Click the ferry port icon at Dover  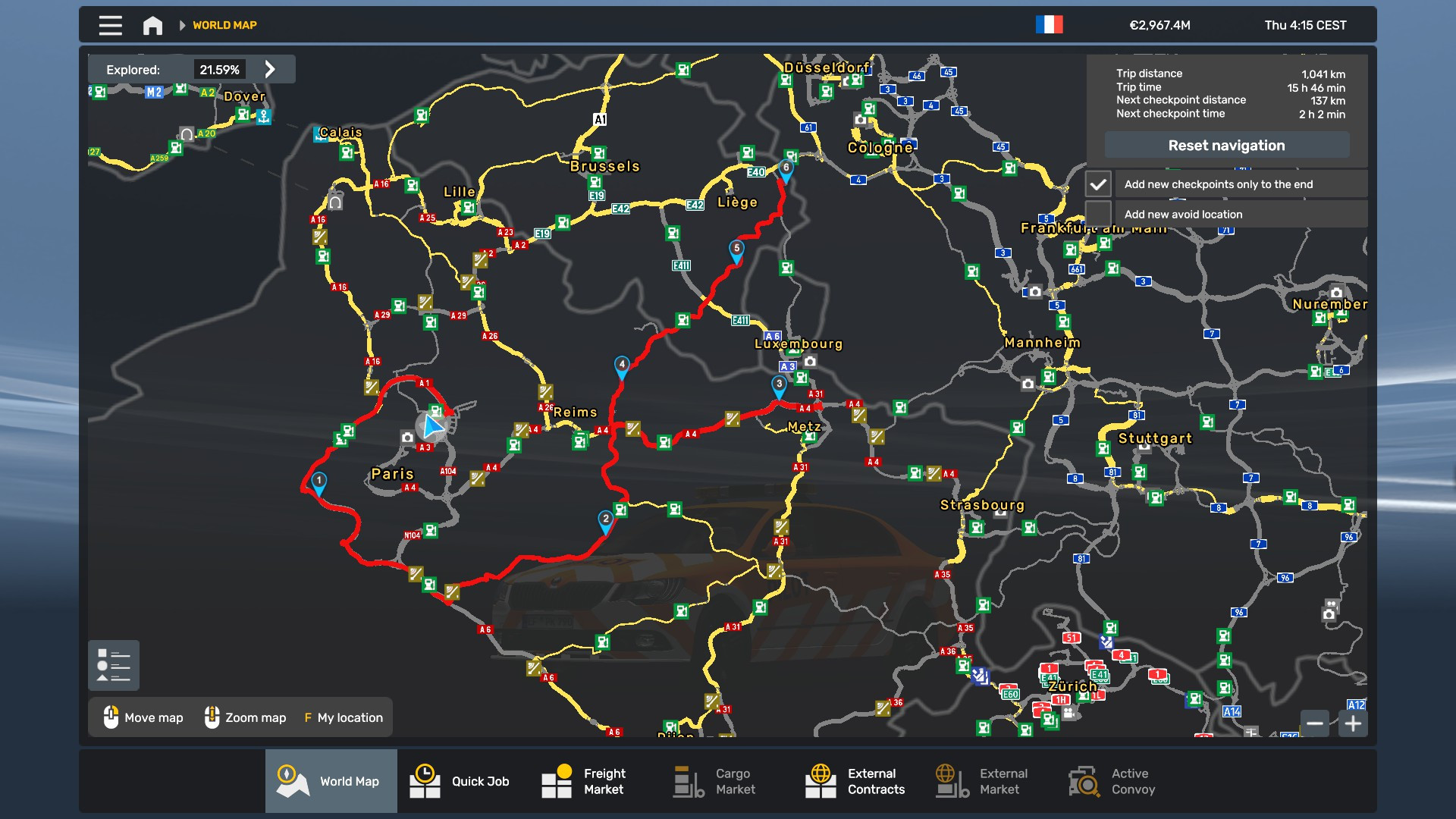point(263,116)
